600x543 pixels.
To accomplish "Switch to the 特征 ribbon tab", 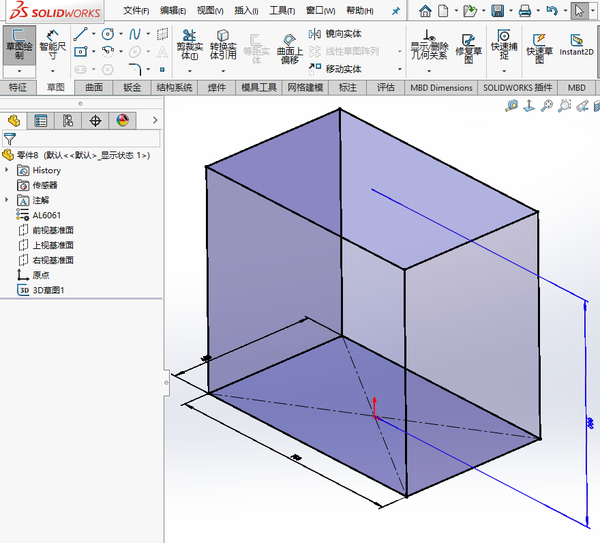I will coord(18,88).
